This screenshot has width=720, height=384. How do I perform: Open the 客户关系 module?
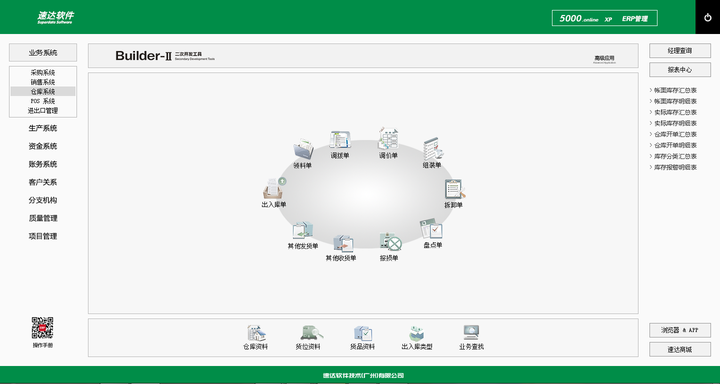(x=43, y=182)
